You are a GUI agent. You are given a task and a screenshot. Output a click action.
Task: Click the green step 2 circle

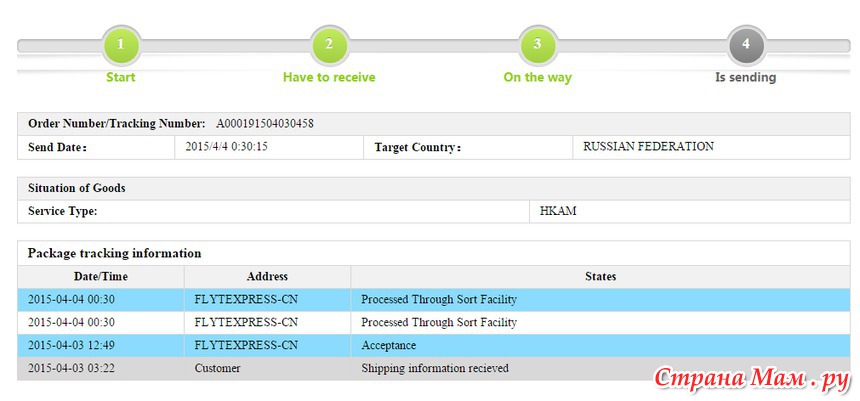click(x=329, y=45)
